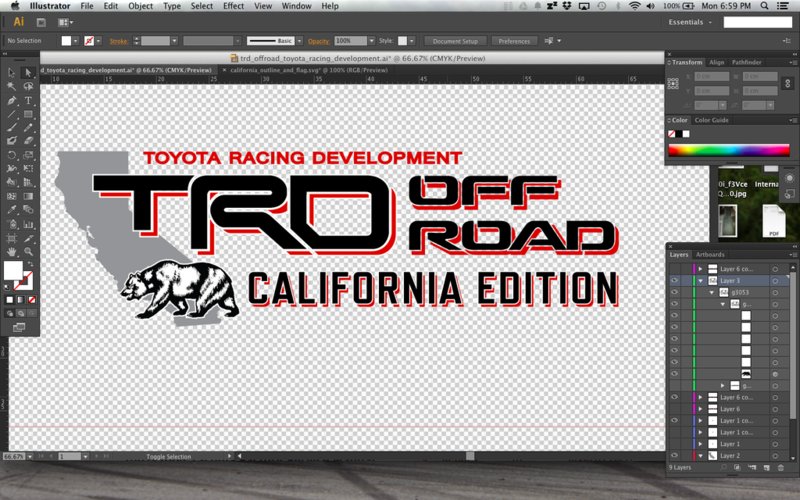This screenshot has height=500, width=800.
Task: Click the orange Stroke link
Action: click(x=118, y=41)
